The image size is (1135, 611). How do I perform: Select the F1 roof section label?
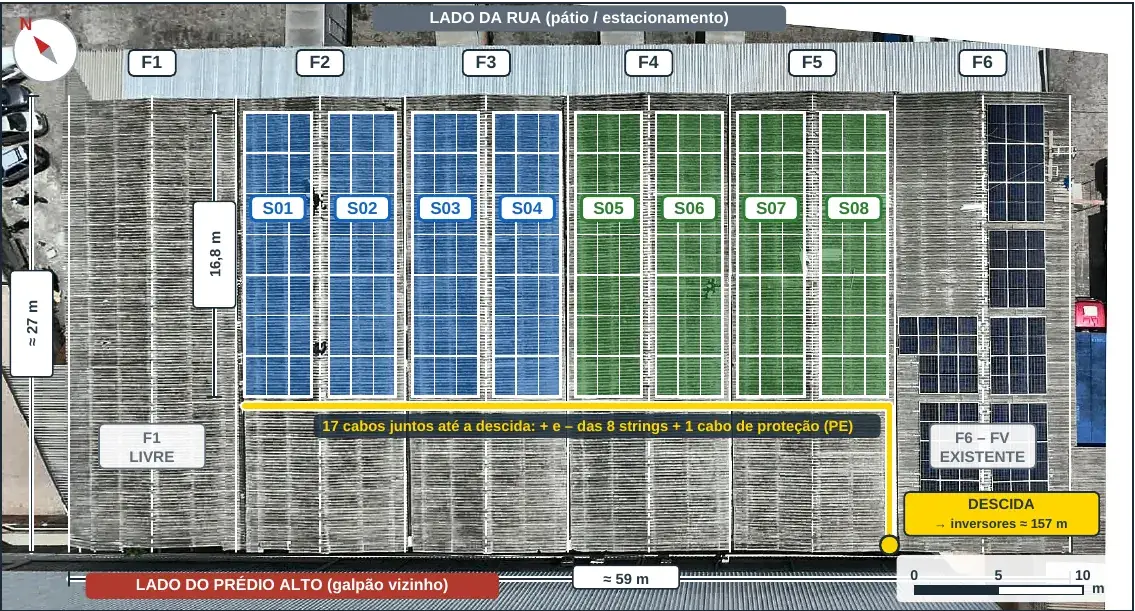(152, 62)
